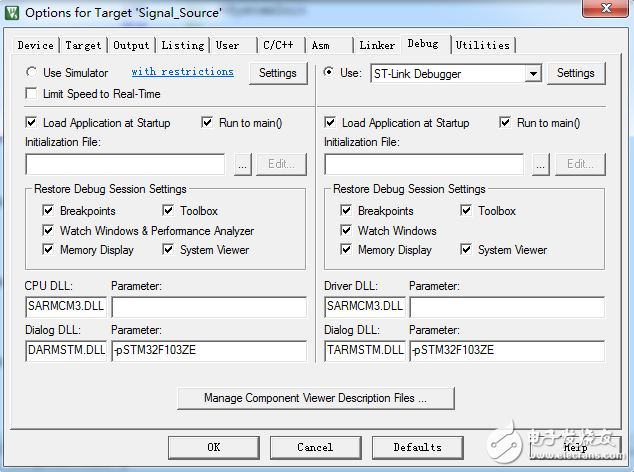The height and width of the screenshot is (472, 634).
Task: Click the CPU DLL Parameter field
Action: (209, 307)
